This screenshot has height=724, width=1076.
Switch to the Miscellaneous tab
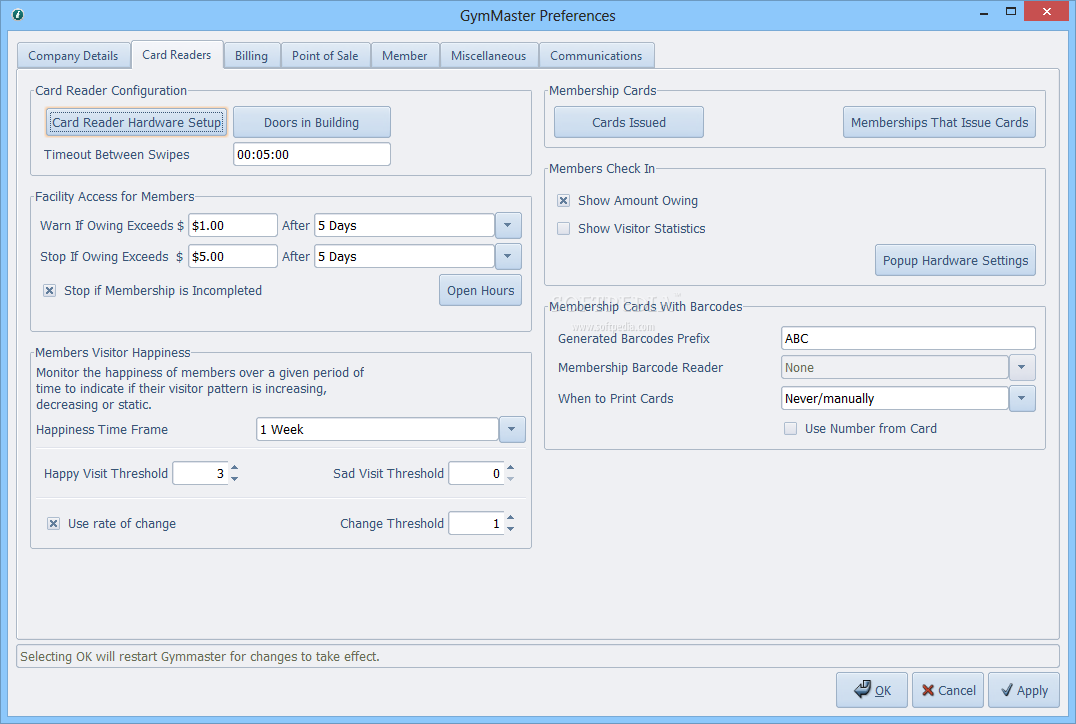point(489,56)
